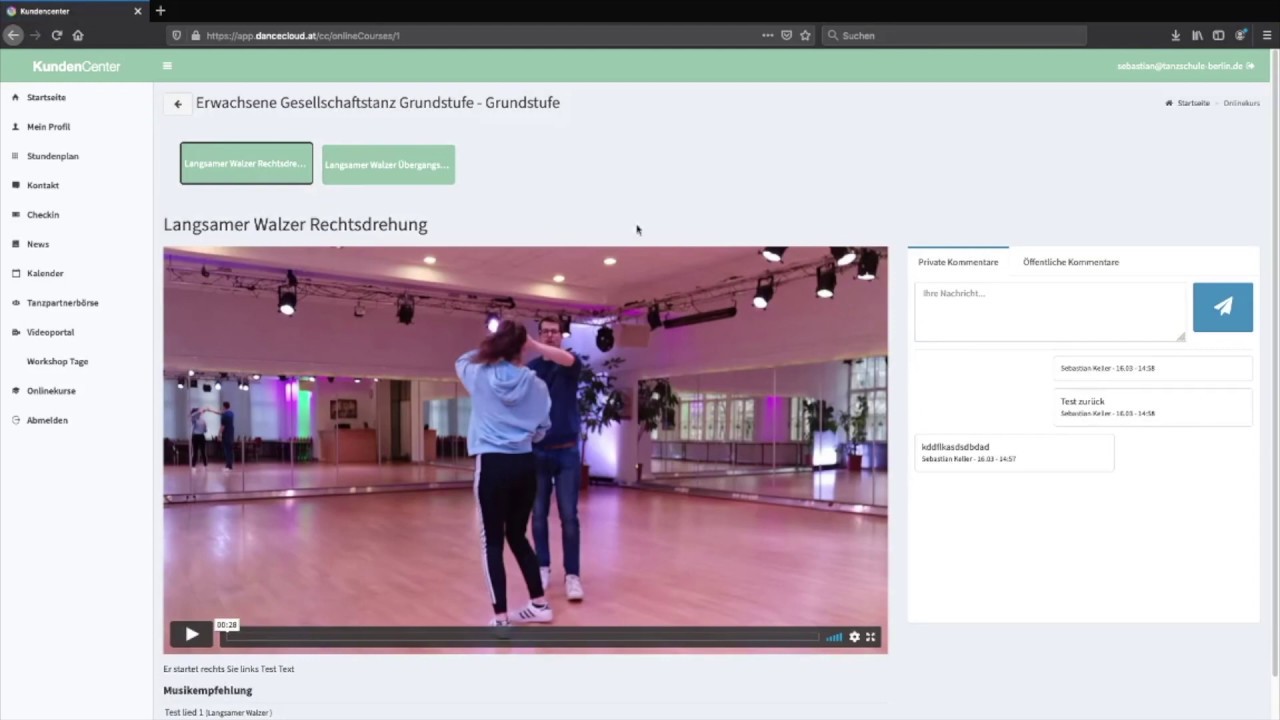Open video settings gear icon
The width and height of the screenshot is (1280, 720).
[854, 637]
